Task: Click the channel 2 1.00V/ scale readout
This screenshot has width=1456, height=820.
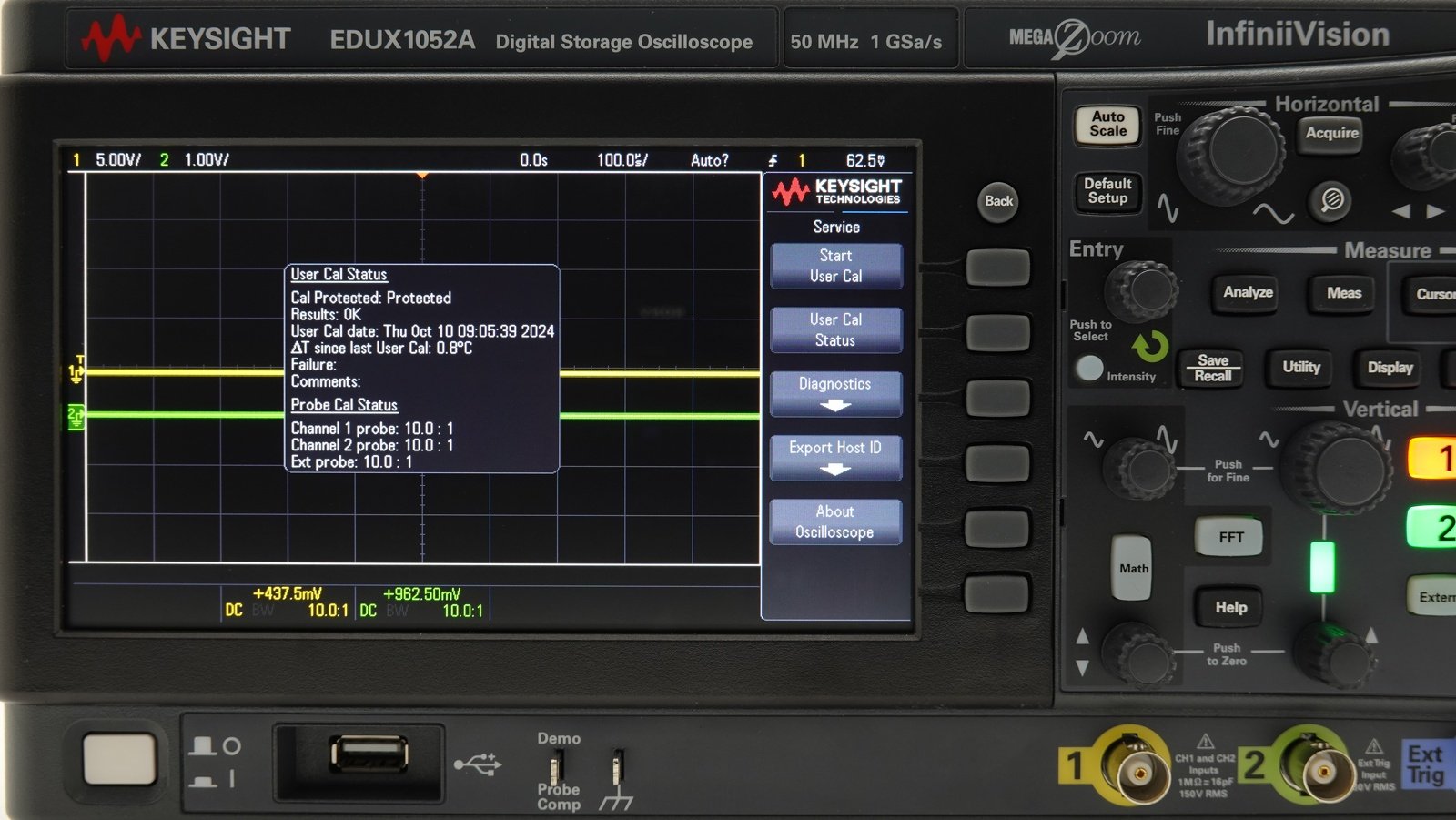Action: [207, 160]
